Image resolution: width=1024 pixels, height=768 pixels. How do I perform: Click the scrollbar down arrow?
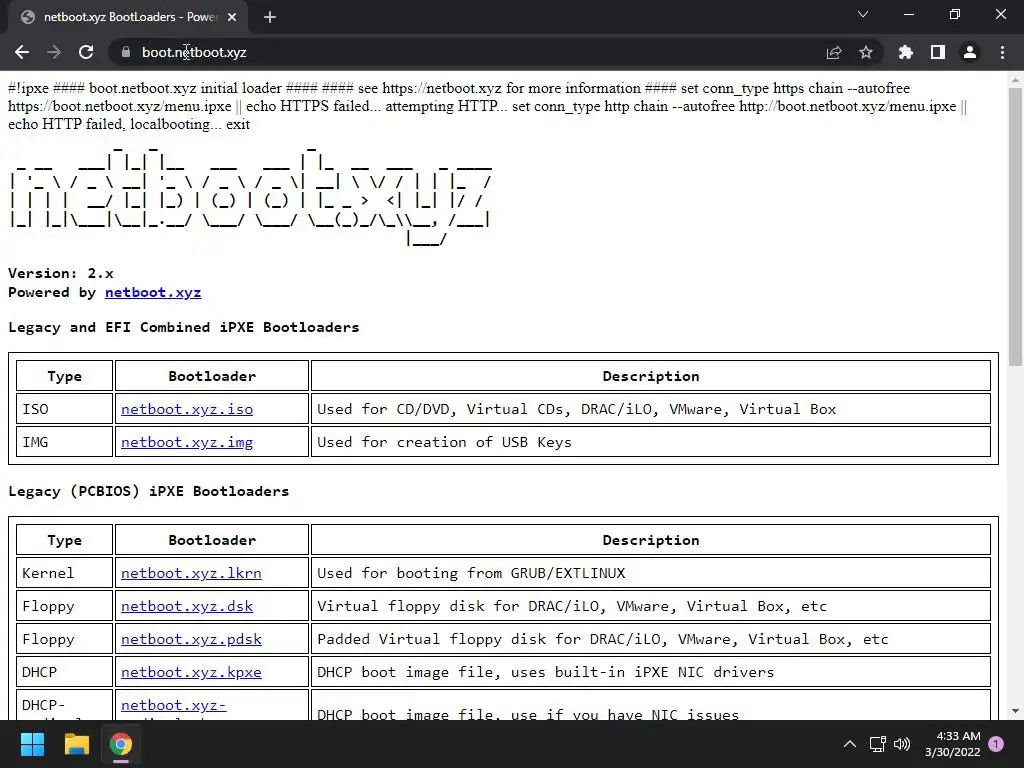(1015, 711)
